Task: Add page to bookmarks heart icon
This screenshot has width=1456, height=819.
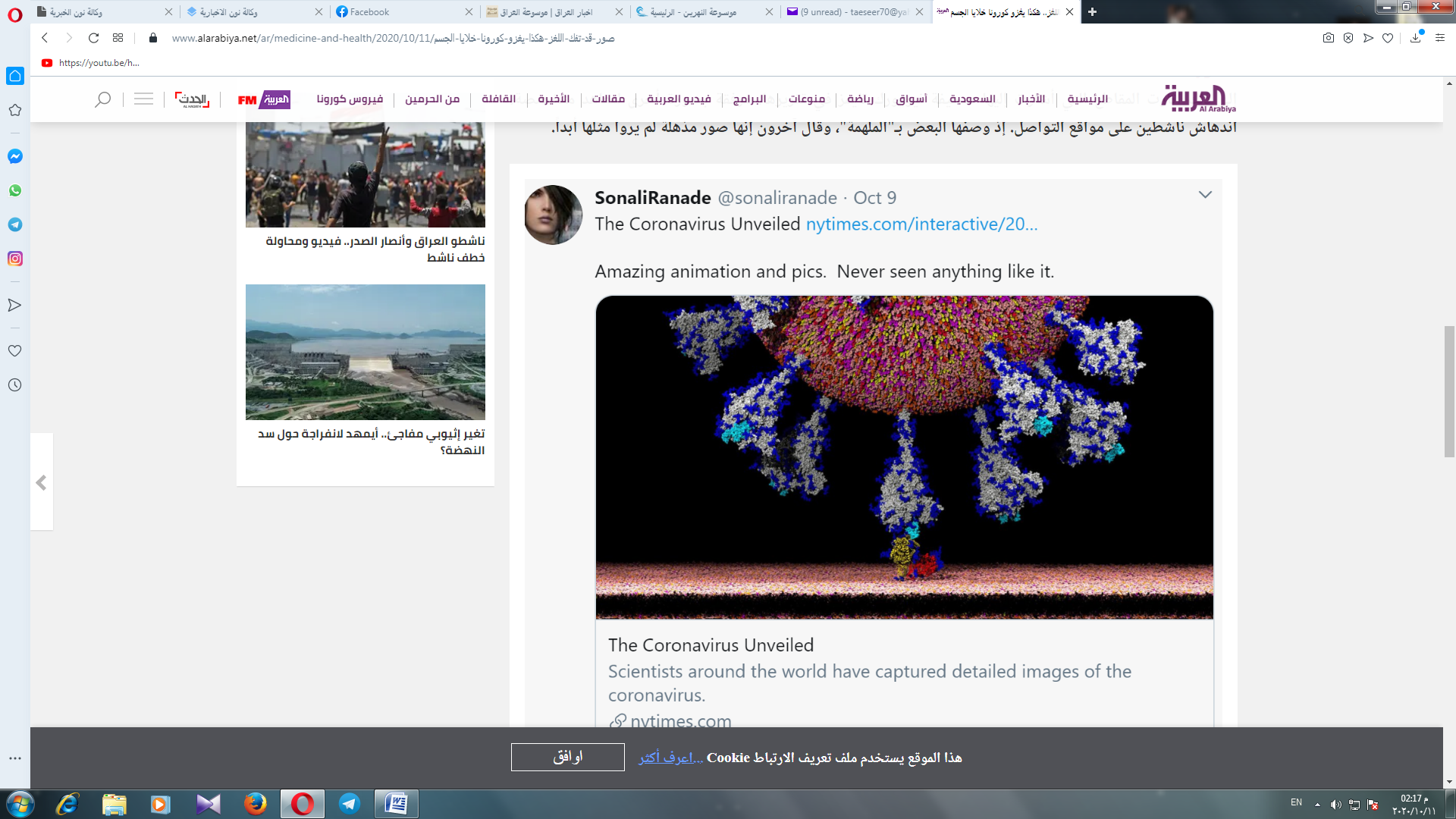Action: 1388,38
